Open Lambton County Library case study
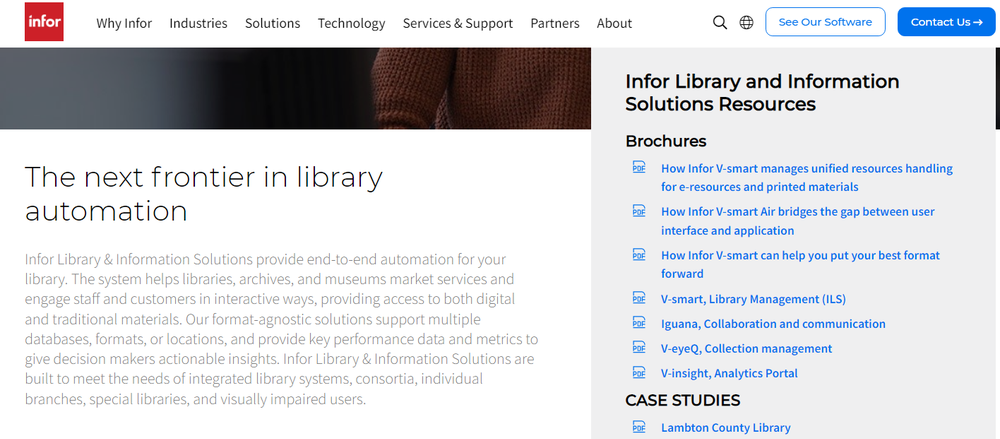Viewport: 1000px width, 439px height. coord(726,428)
